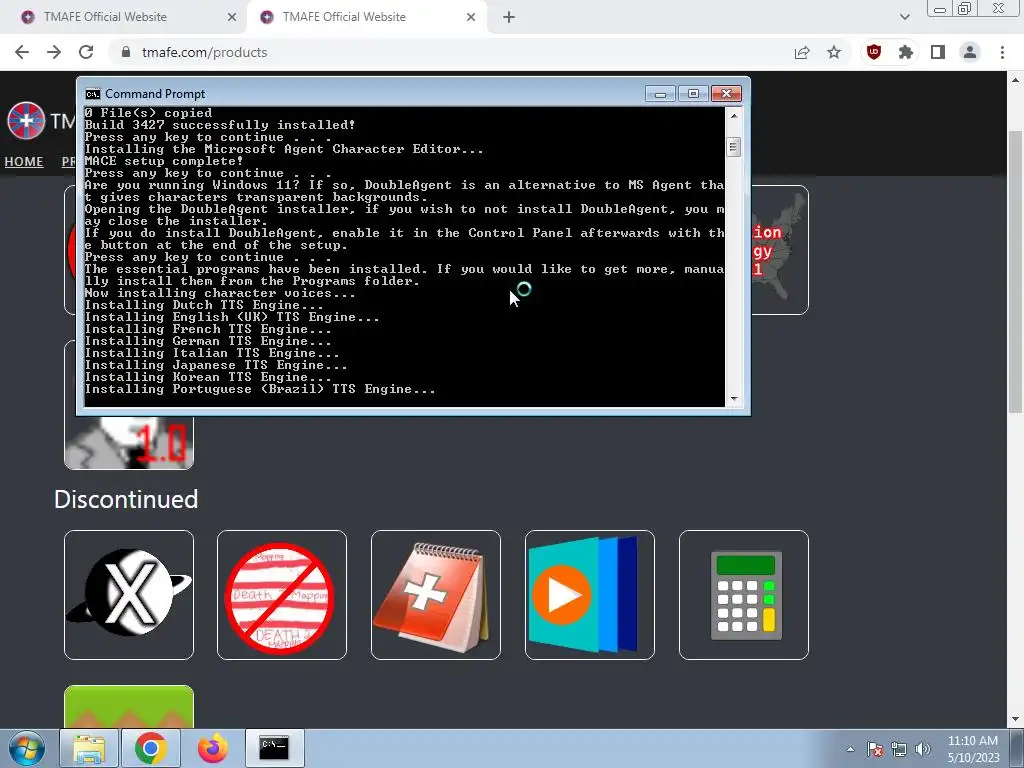Click the line 'Installing Japanese TTS Engine...'
Viewport: 1024px width, 768px height.
[x=216, y=365]
